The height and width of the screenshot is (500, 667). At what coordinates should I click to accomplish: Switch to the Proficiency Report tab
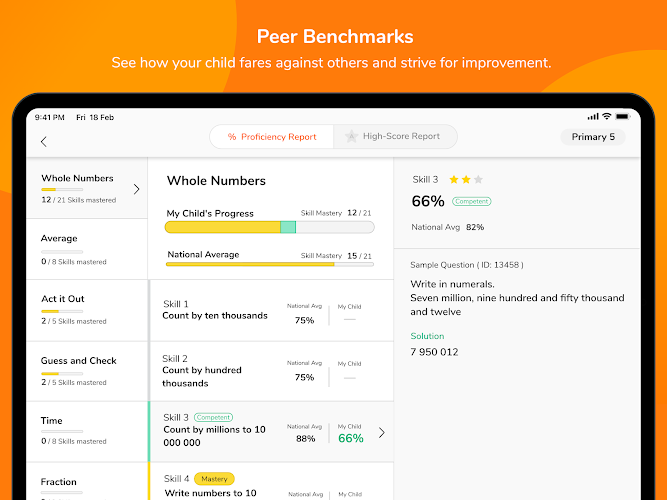point(272,137)
